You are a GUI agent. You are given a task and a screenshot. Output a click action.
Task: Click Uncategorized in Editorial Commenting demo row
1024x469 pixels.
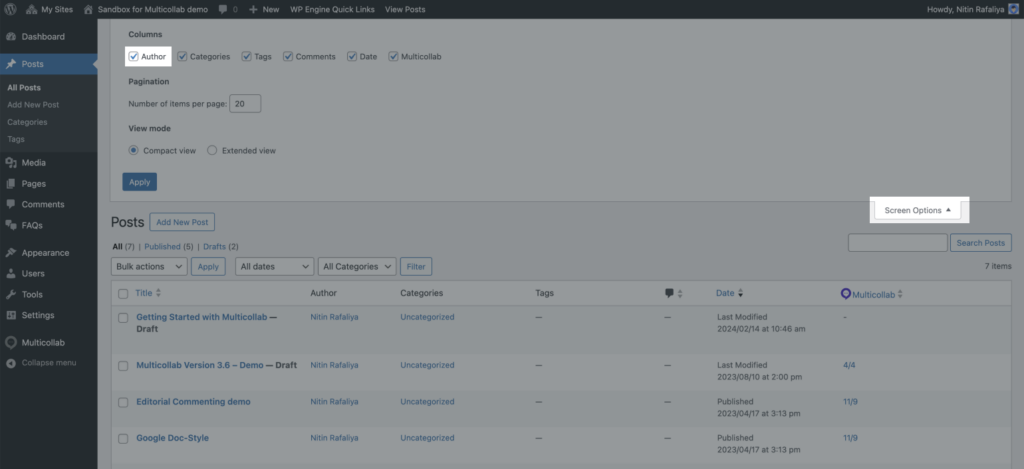coord(427,402)
